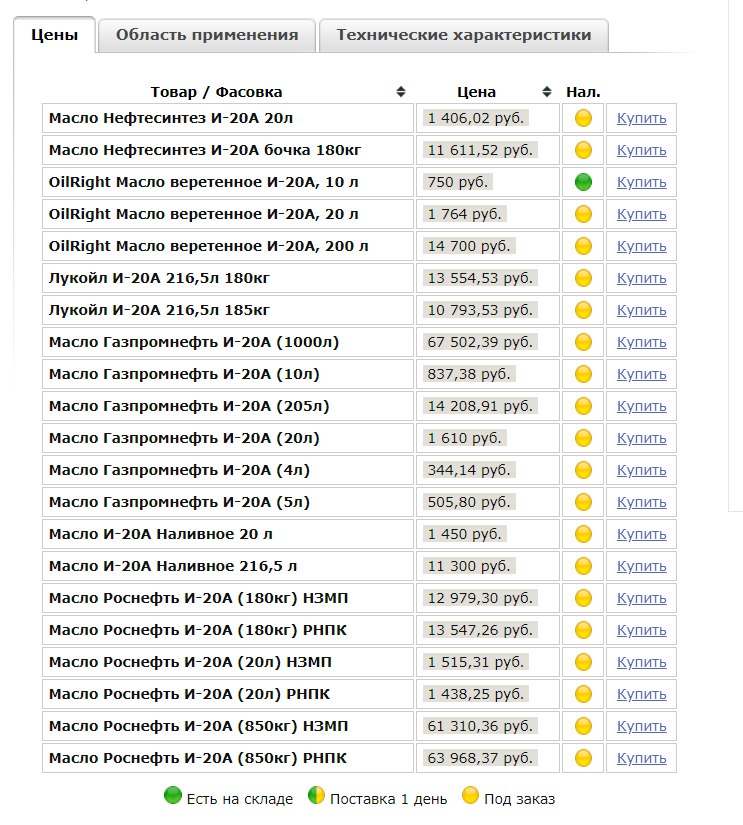Click availability dot for Роснефть (850кг) РНПК
Screen dimensions: 743x825
(x=583, y=758)
